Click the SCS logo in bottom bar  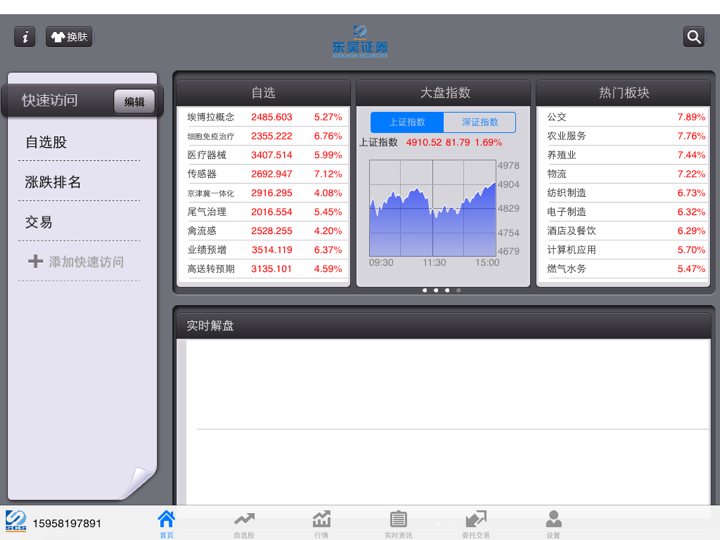(16, 522)
